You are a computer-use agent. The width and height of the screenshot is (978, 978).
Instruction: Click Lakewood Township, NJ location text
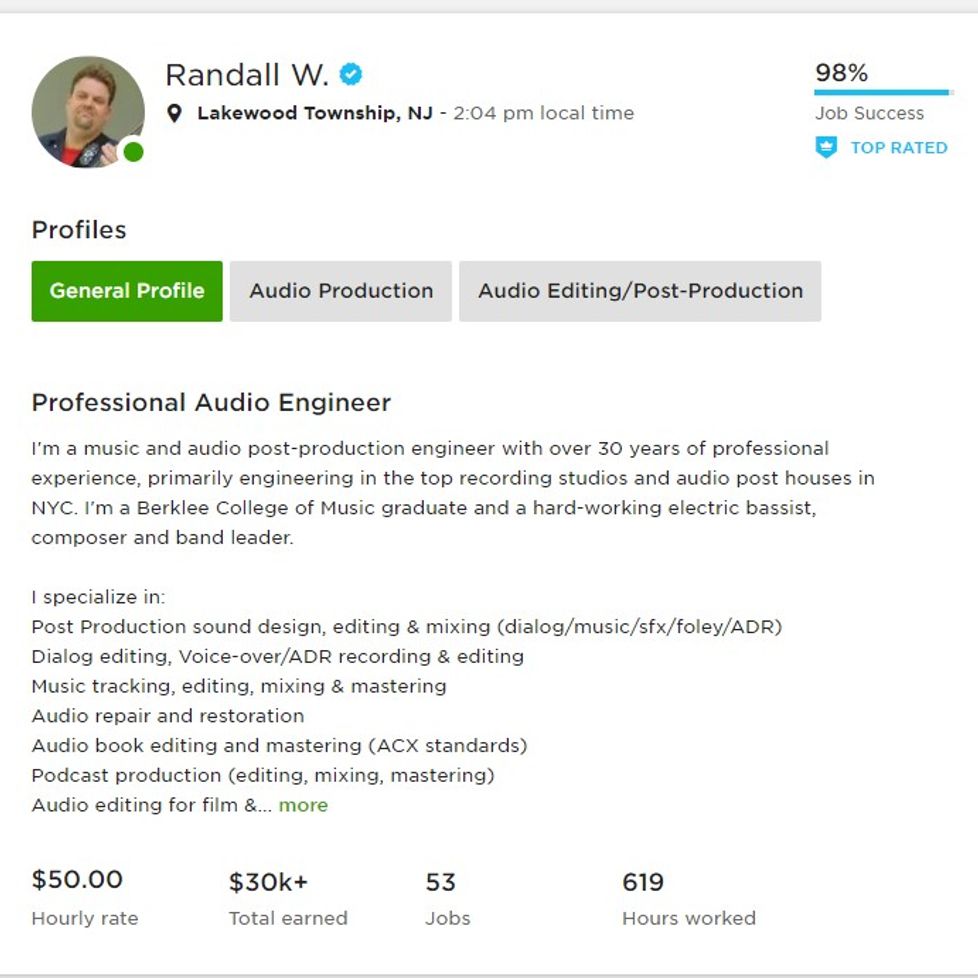(x=315, y=113)
